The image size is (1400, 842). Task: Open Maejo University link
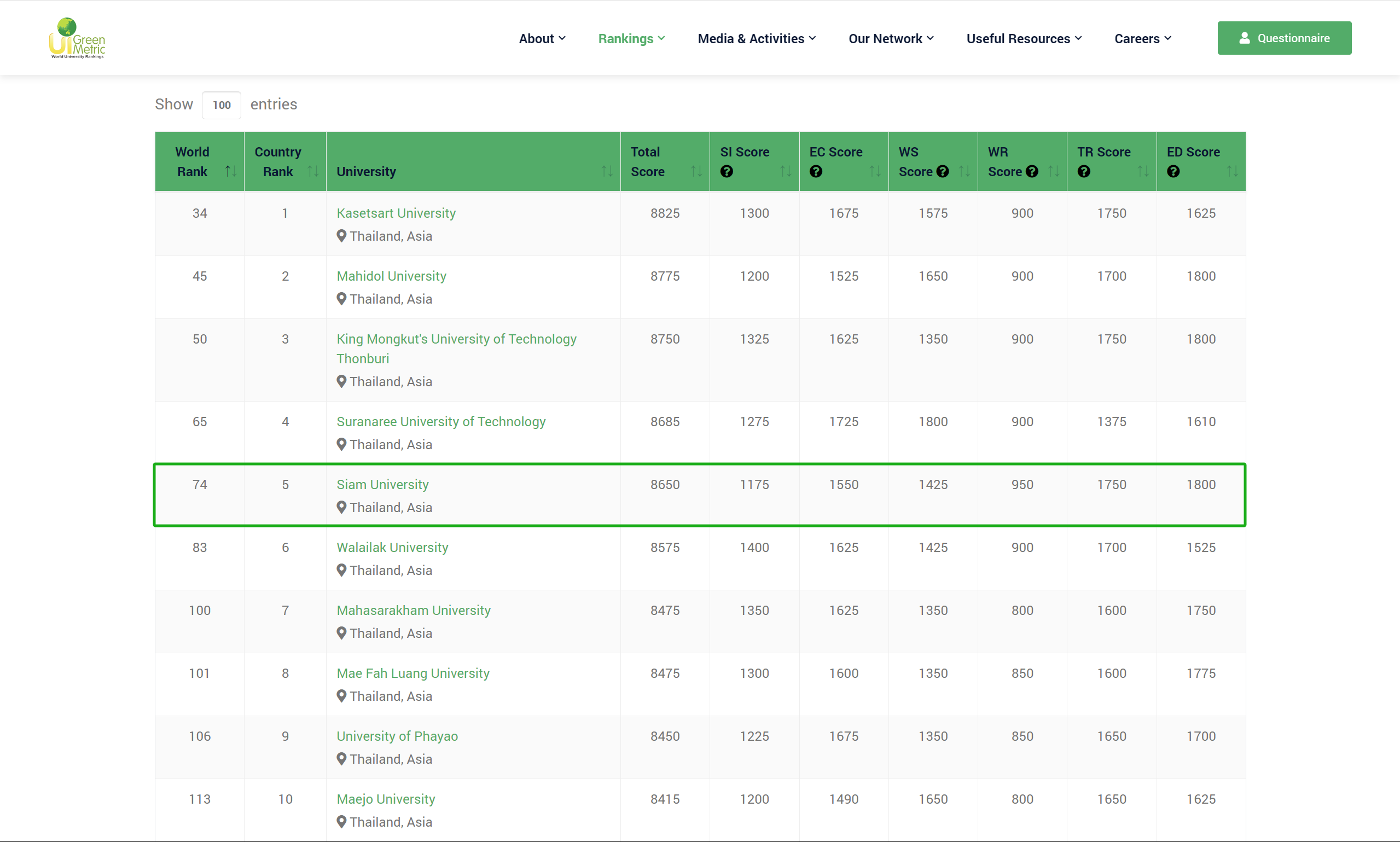(x=386, y=799)
